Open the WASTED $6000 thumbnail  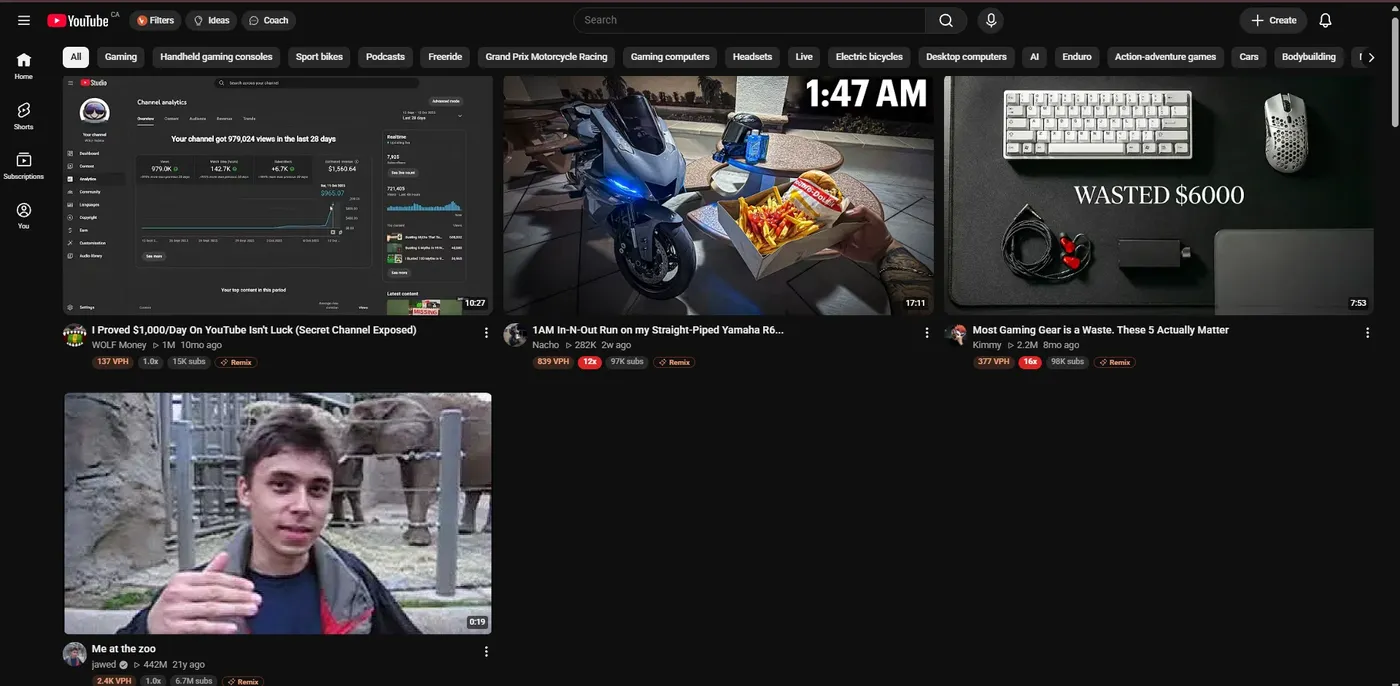1159,195
